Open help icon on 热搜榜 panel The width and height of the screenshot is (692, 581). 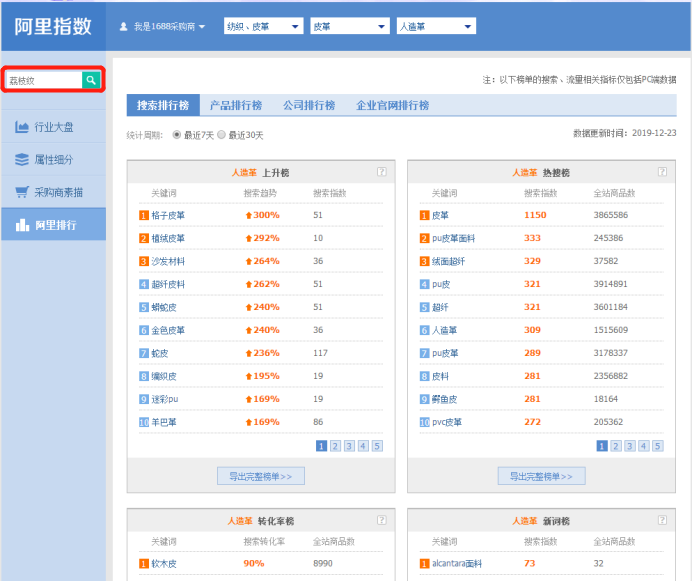tap(662, 172)
